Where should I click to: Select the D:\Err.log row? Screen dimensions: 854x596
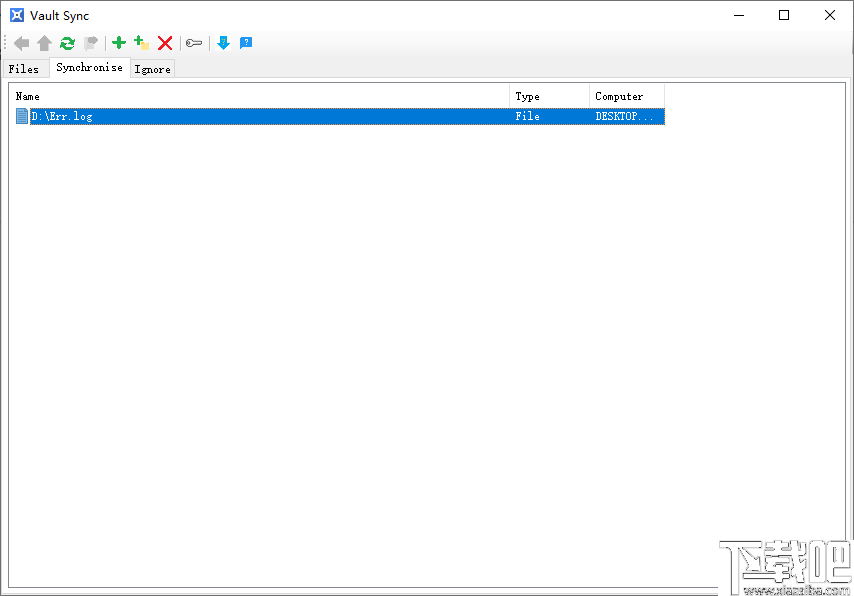340,116
